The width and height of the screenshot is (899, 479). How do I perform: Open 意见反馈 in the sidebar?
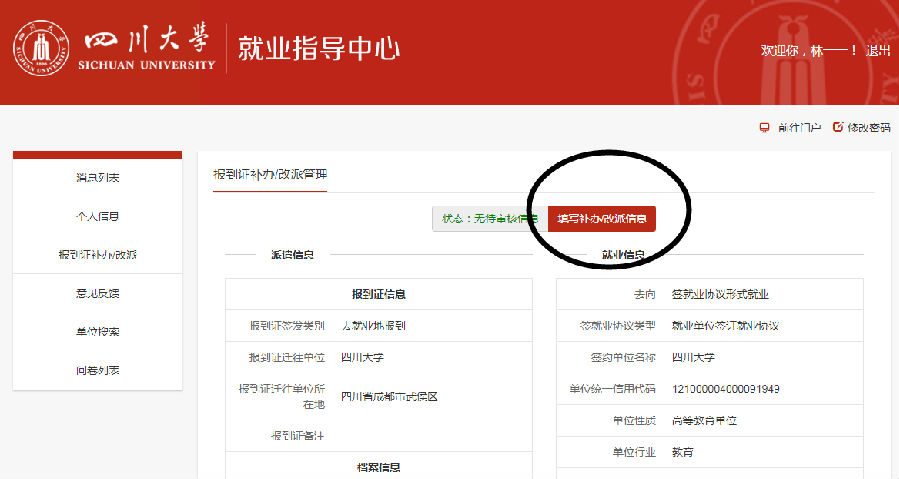click(x=97, y=293)
